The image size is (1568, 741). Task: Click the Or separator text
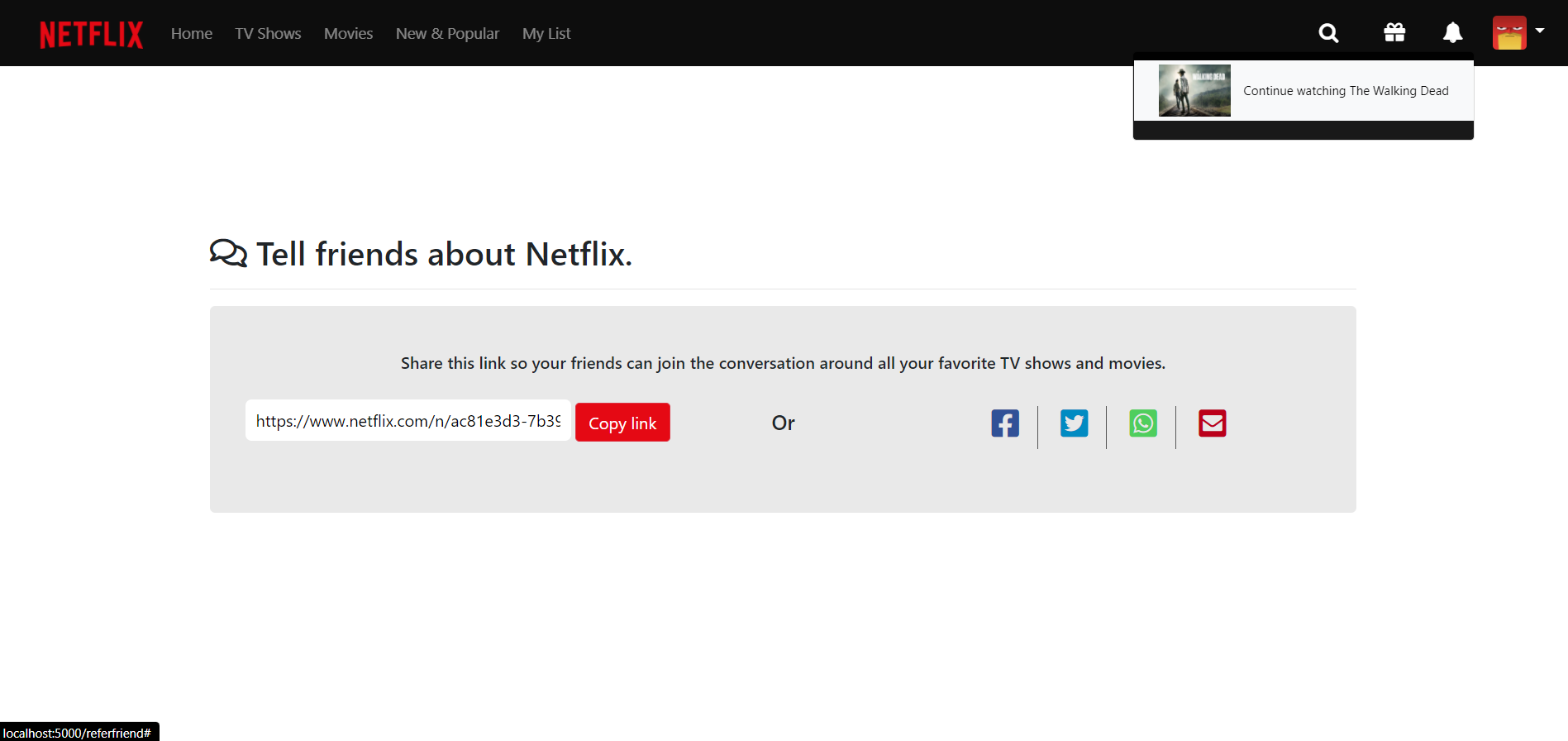[x=783, y=423]
